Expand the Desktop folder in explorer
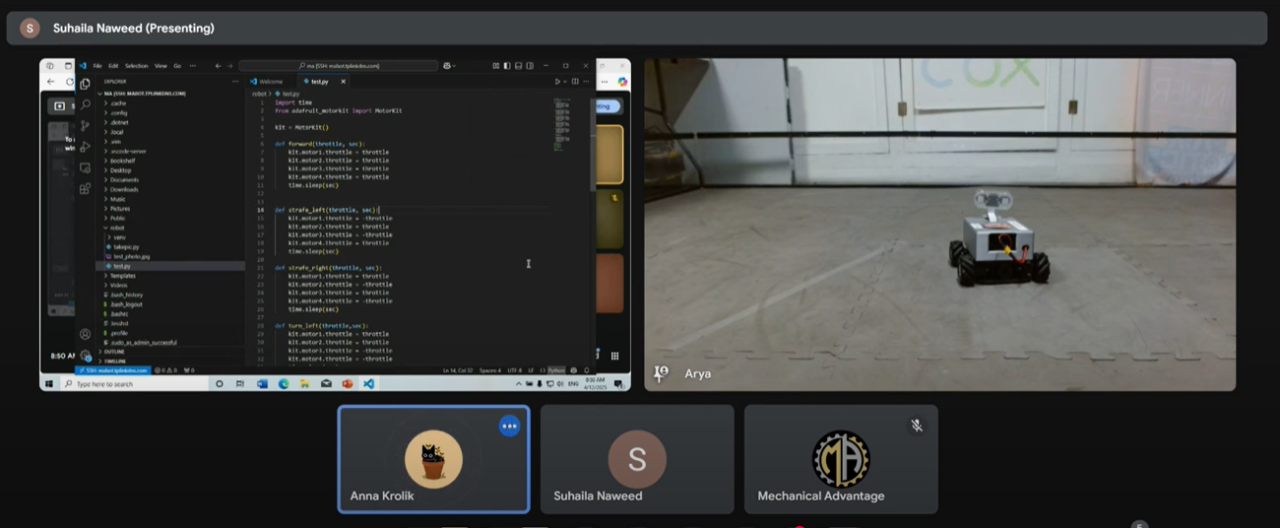 (170, 170)
